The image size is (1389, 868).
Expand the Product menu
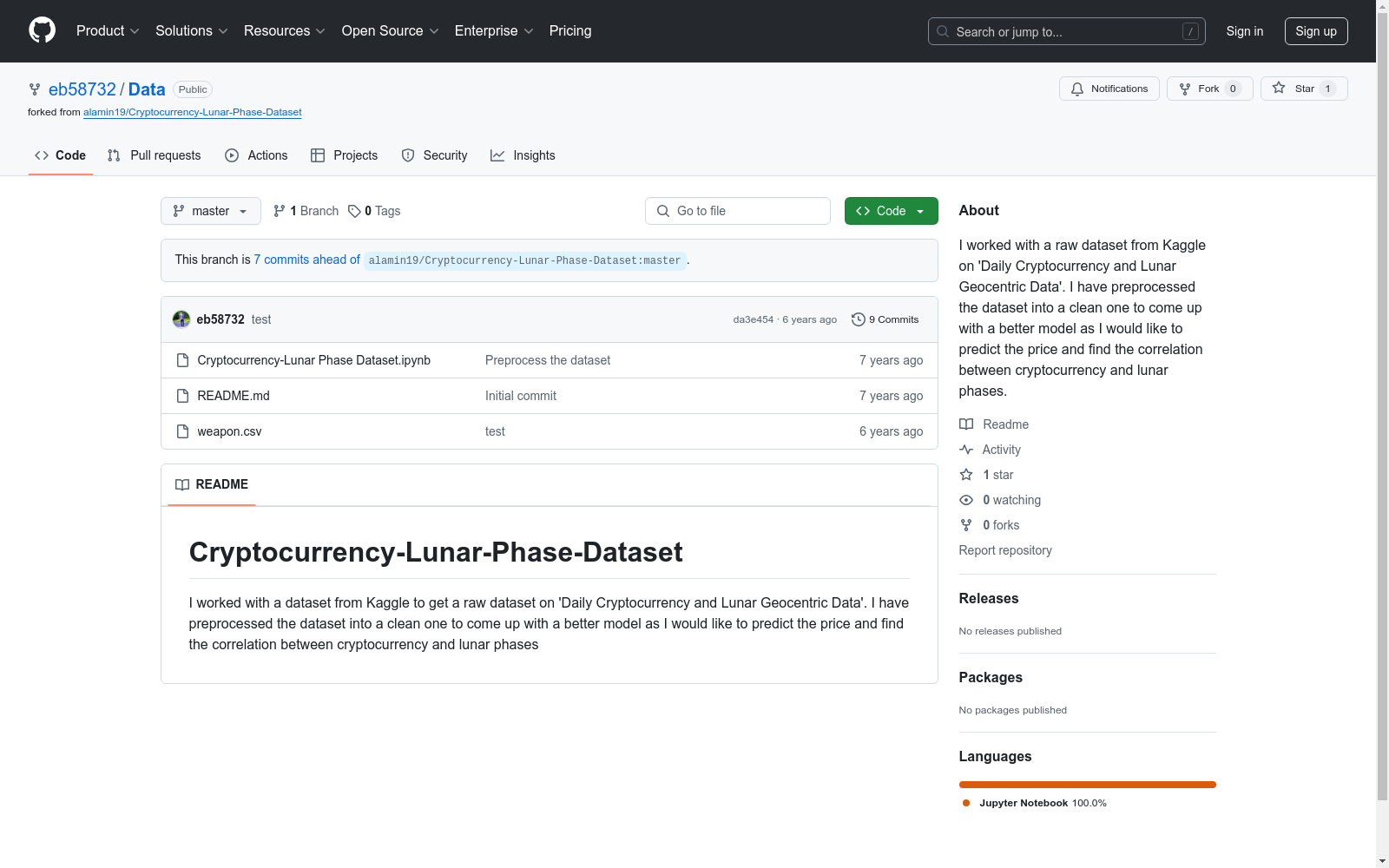point(108,31)
